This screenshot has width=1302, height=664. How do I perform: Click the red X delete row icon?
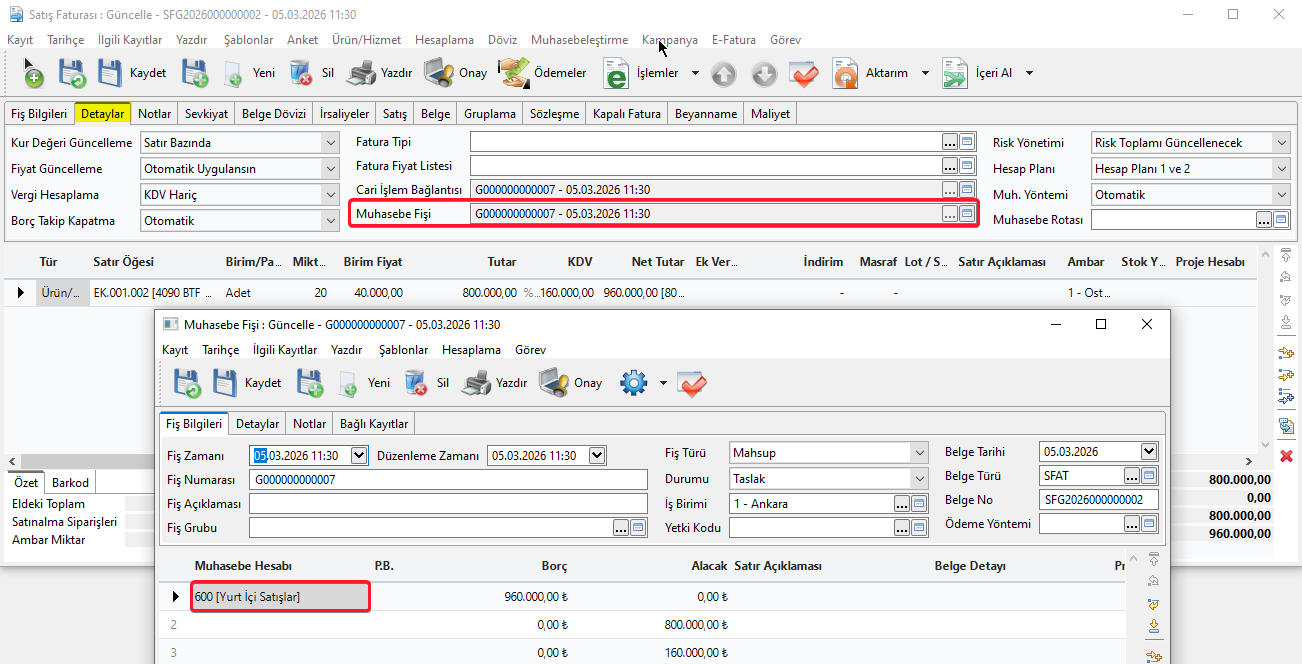pyautogui.click(x=1286, y=455)
